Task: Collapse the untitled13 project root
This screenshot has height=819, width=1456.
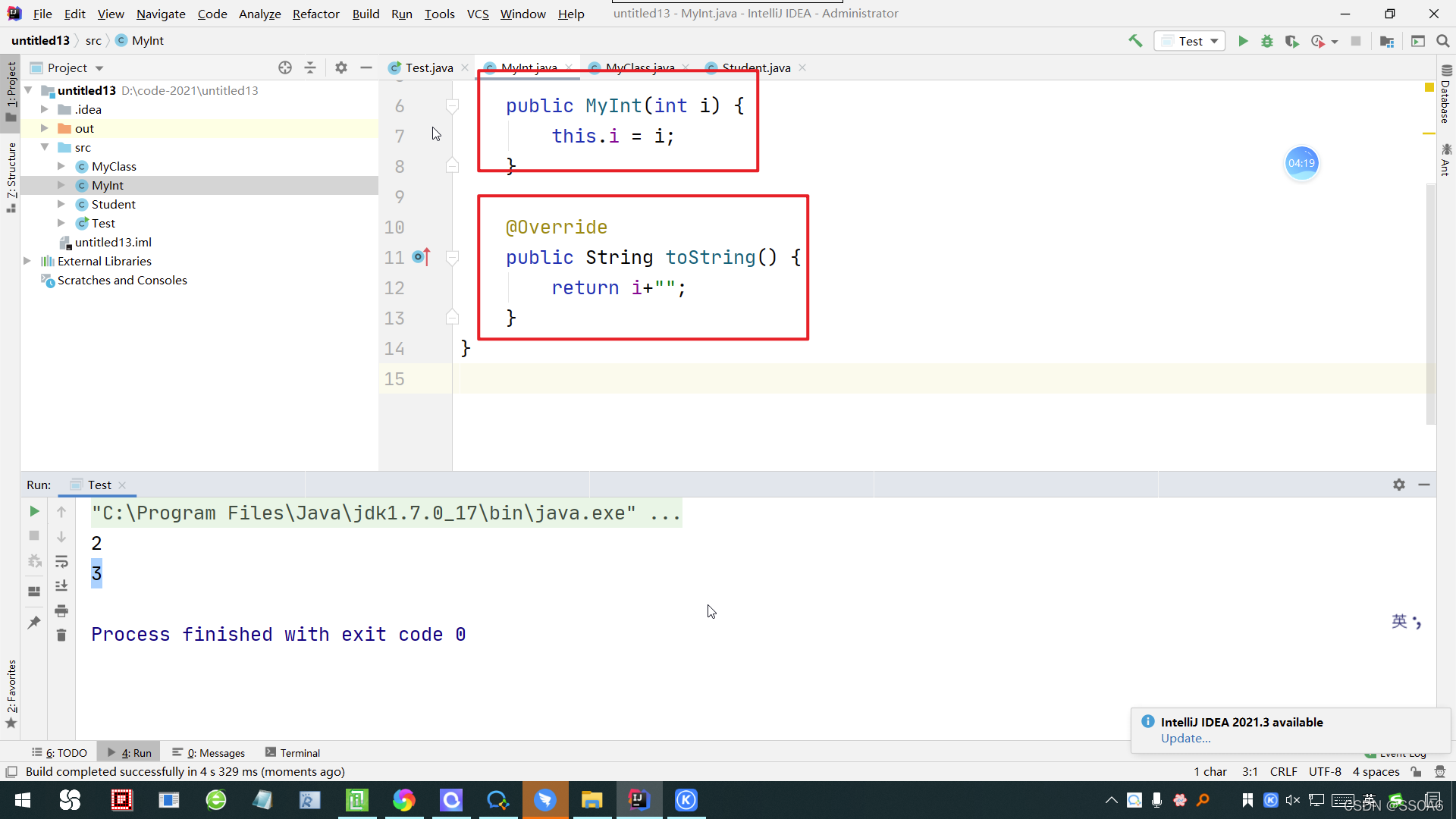Action: pyautogui.click(x=28, y=90)
